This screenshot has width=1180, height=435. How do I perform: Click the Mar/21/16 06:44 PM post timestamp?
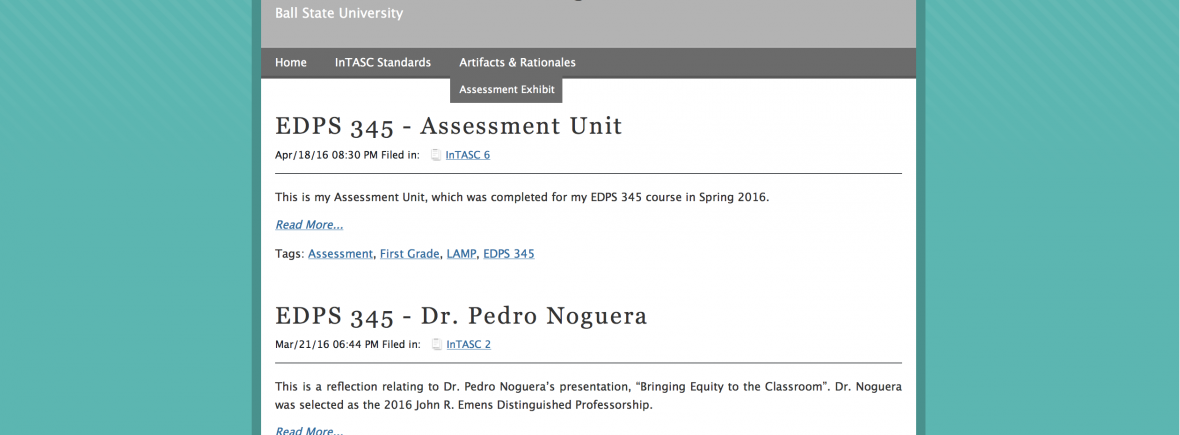pyautogui.click(x=326, y=345)
